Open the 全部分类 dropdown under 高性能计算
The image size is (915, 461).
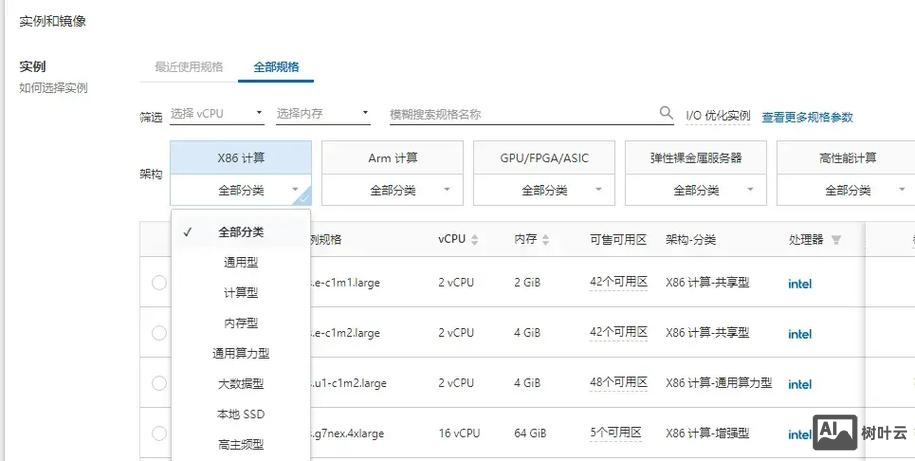[847, 190]
